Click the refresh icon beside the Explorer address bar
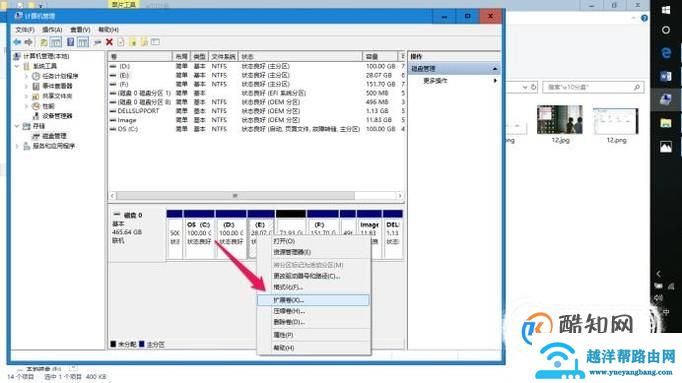This screenshot has width=682, height=383. pyautogui.click(x=534, y=87)
